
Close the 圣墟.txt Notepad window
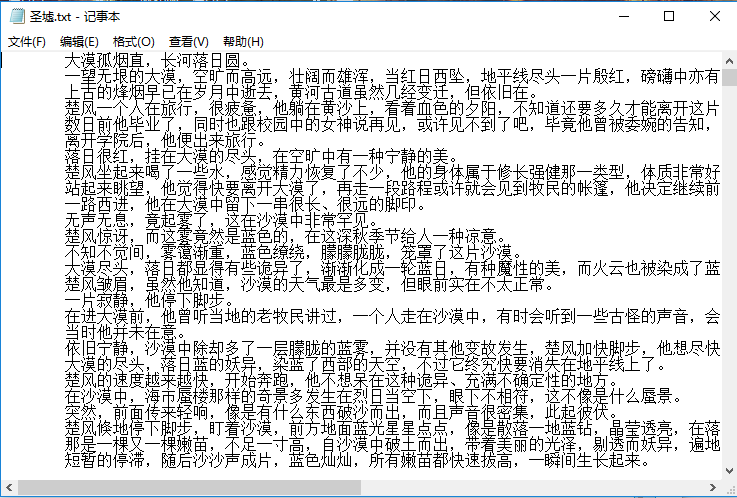(x=714, y=16)
